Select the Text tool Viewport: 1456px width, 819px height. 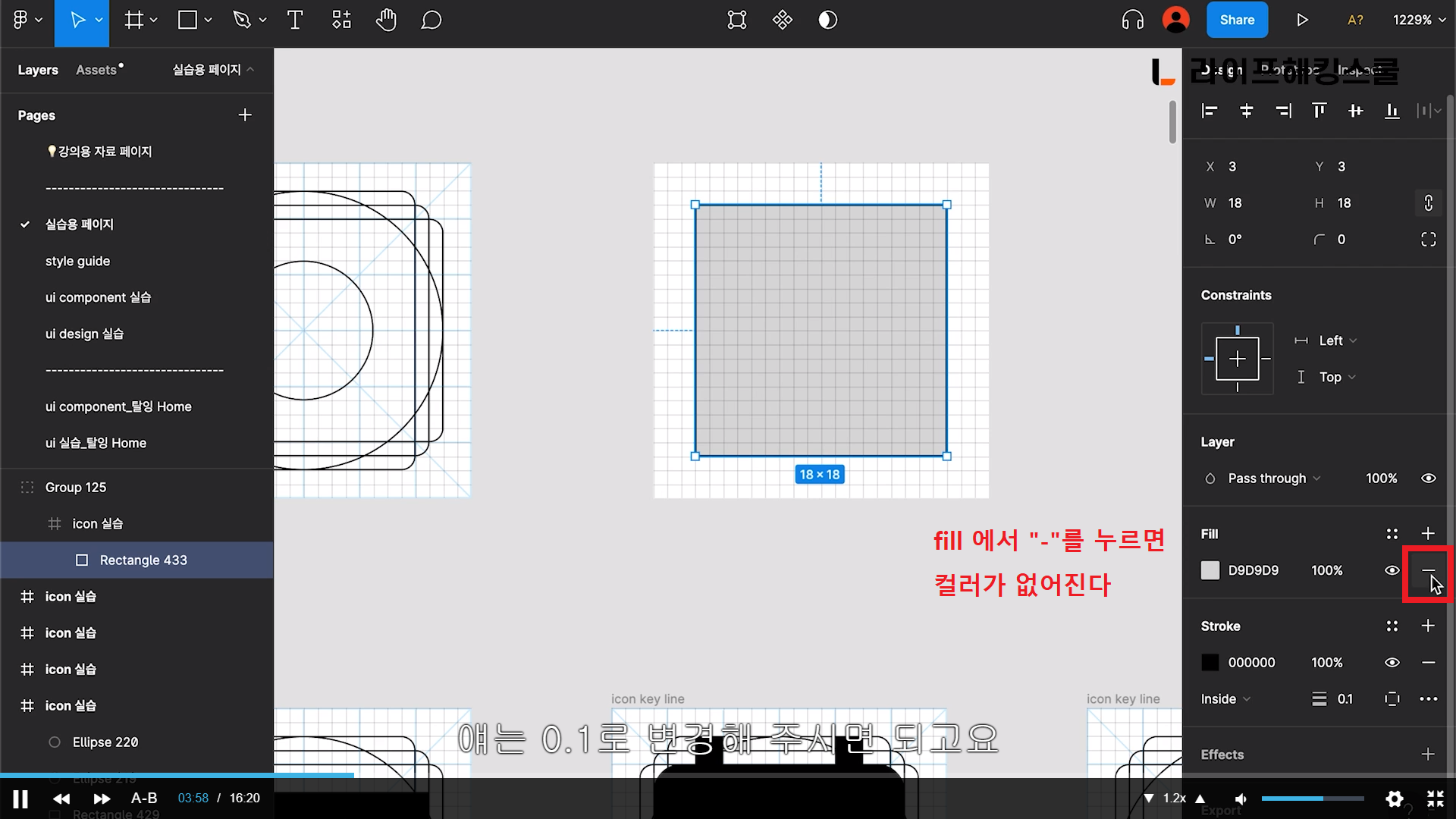[x=295, y=20]
